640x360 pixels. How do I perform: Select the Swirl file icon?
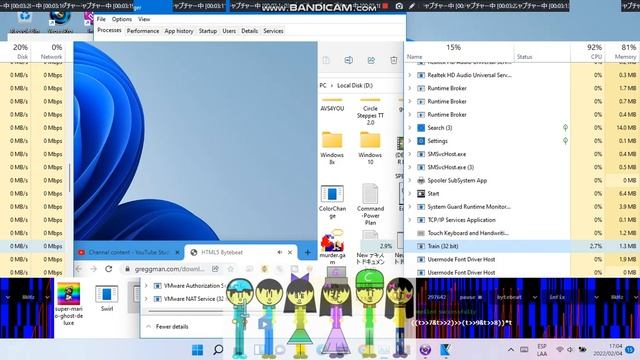[107, 294]
